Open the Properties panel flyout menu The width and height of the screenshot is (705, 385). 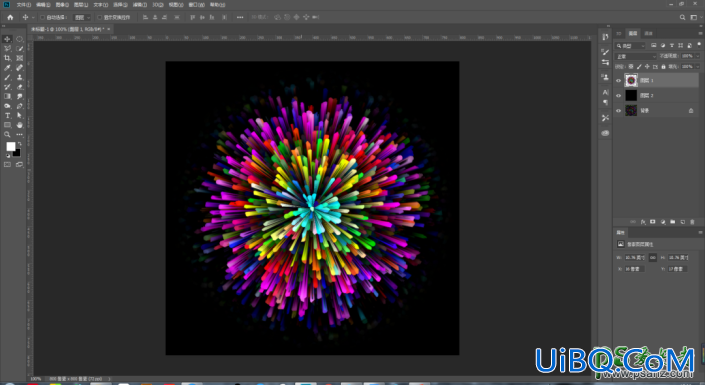[701, 233]
